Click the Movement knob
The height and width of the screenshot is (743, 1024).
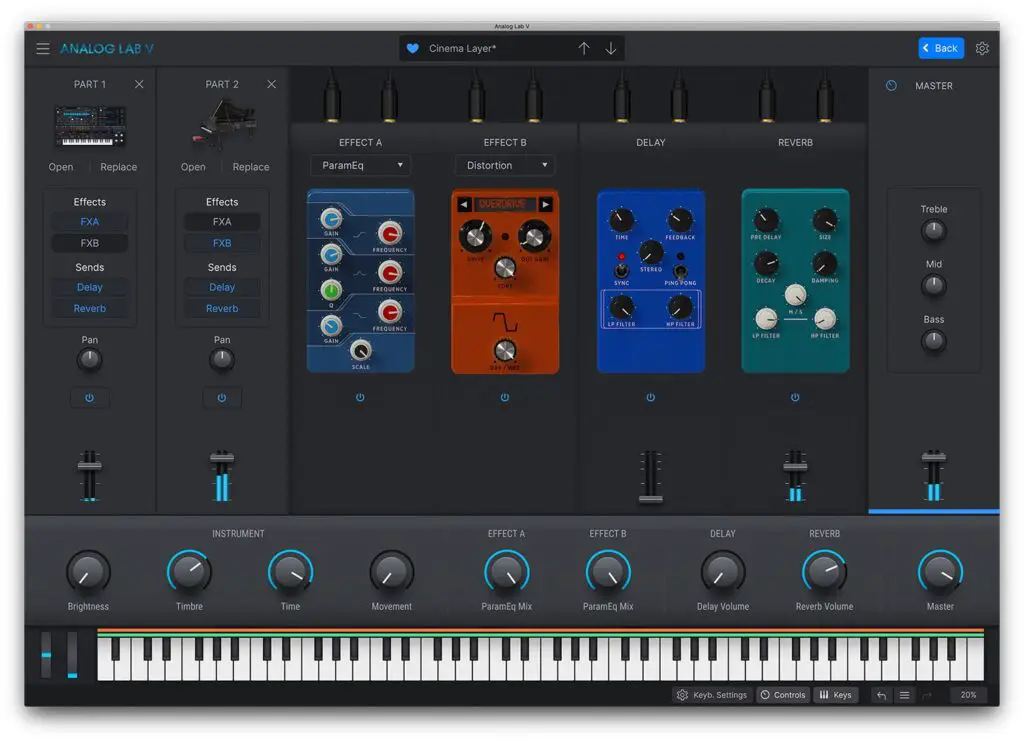pos(392,573)
